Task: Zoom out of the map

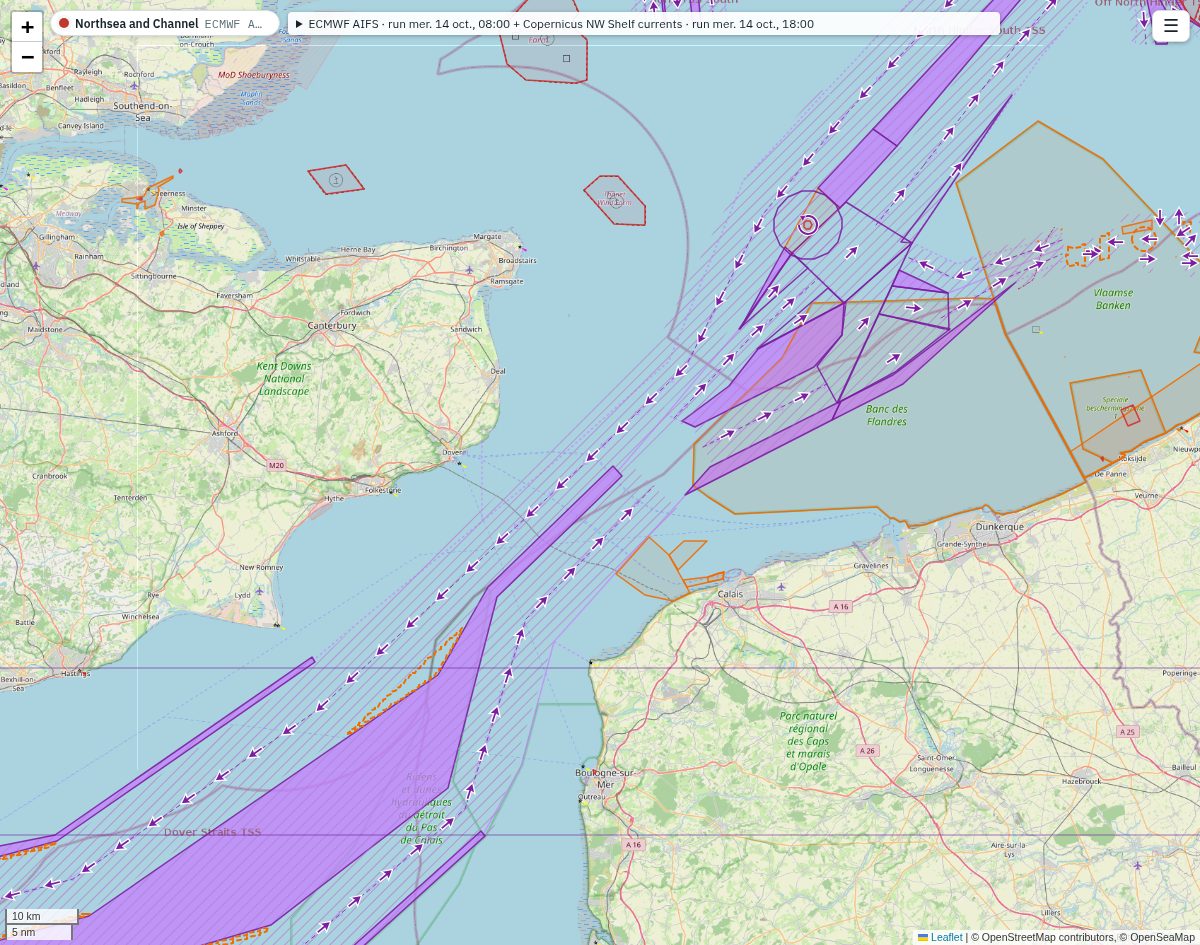Action: pyautogui.click(x=27, y=57)
